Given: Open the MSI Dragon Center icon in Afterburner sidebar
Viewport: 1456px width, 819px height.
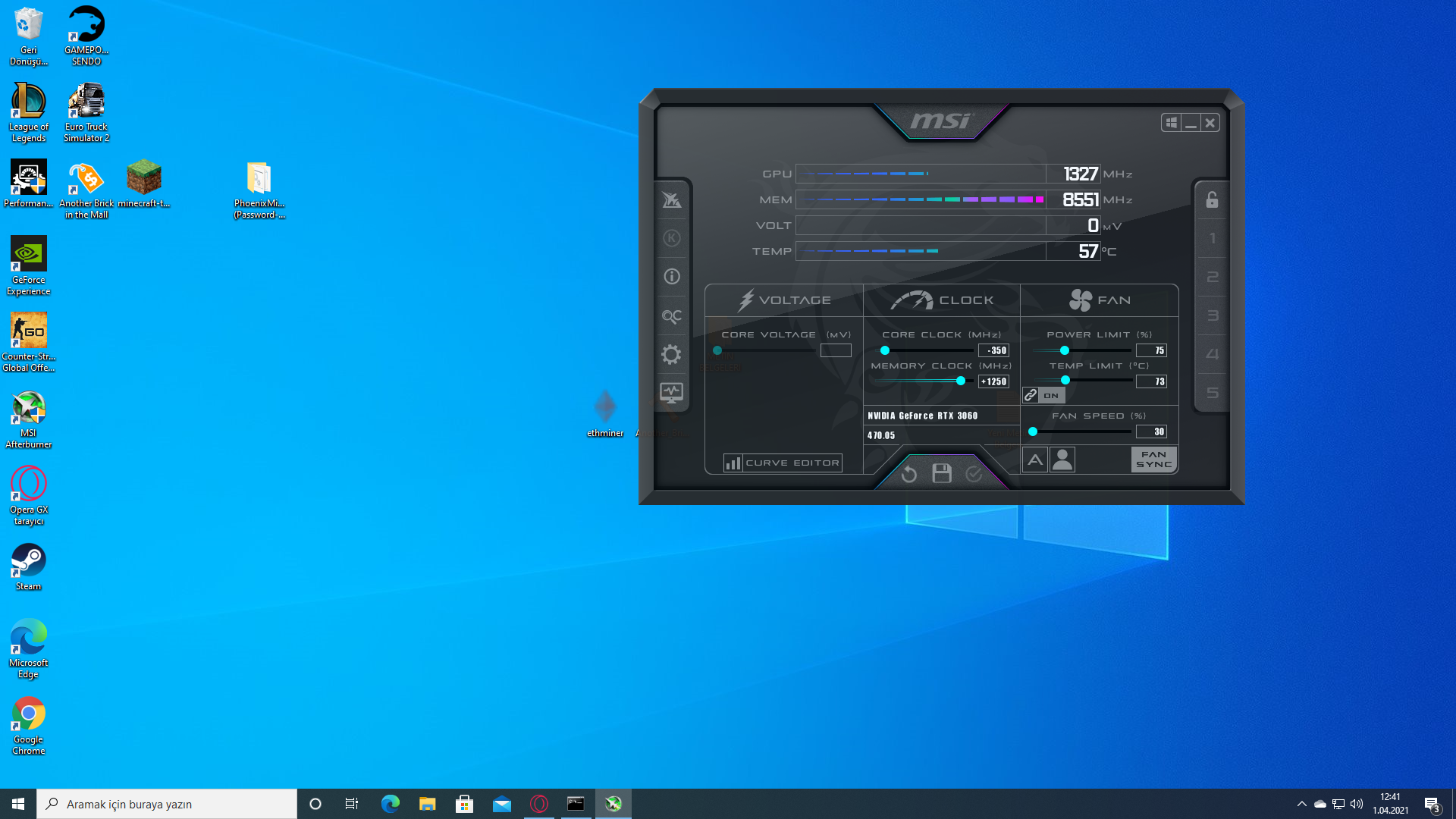Looking at the screenshot, I should (x=672, y=200).
